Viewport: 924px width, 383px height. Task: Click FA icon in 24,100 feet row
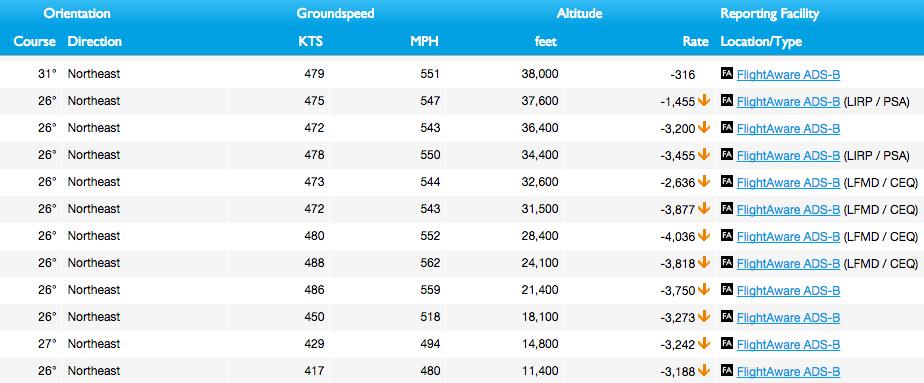pos(727,262)
